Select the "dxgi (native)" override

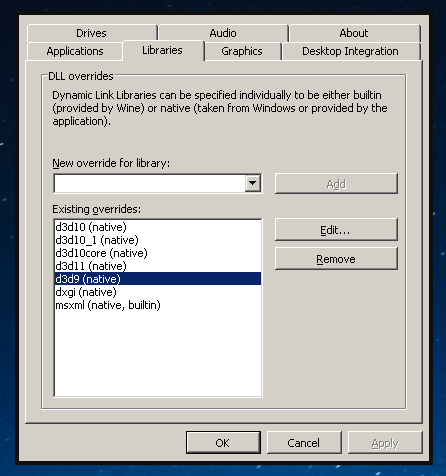pos(158,292)
